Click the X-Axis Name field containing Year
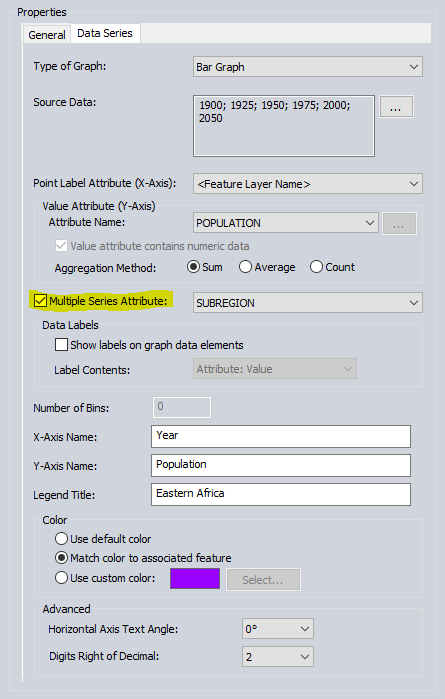Image resolution: width=445 pixels, height=699 pixels. coord(281,436)
